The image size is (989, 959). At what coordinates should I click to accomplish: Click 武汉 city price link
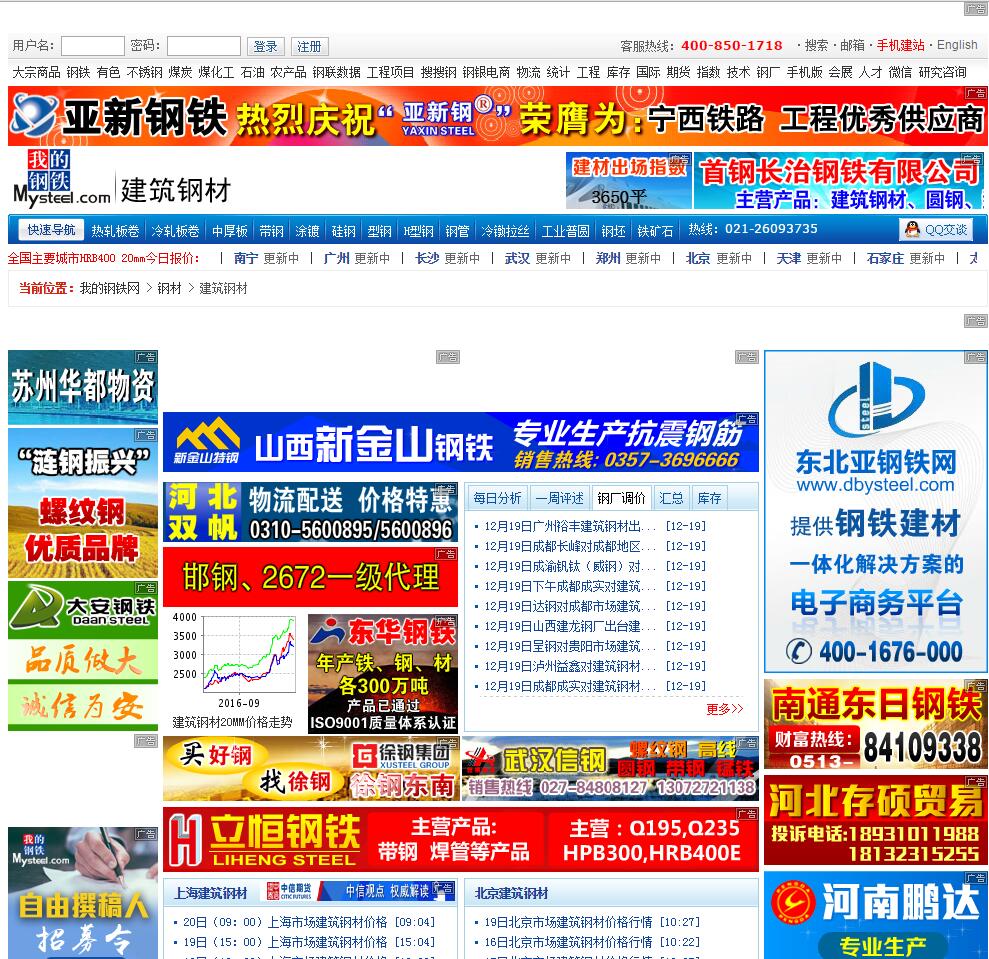click(517, 259)
